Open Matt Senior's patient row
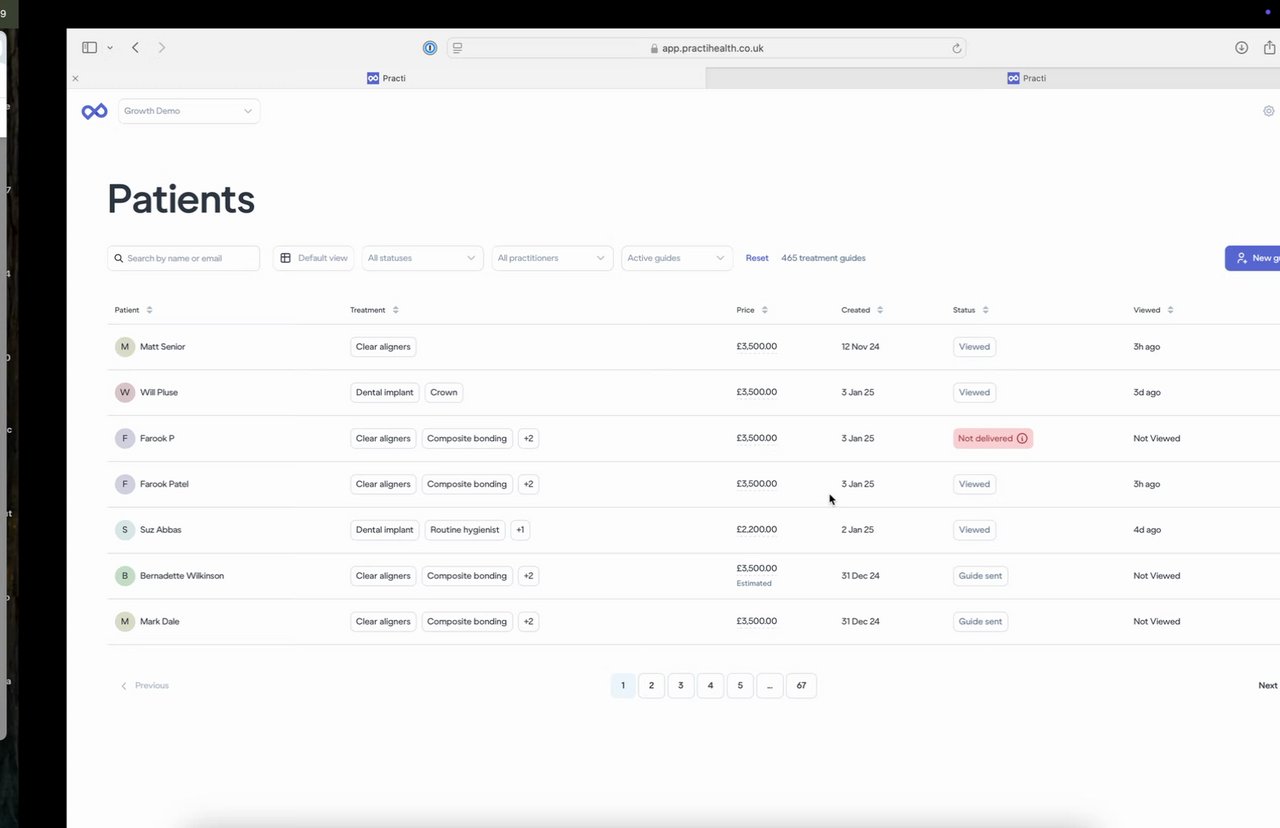This screenshot has height=828, width=1280. (693, 347)
